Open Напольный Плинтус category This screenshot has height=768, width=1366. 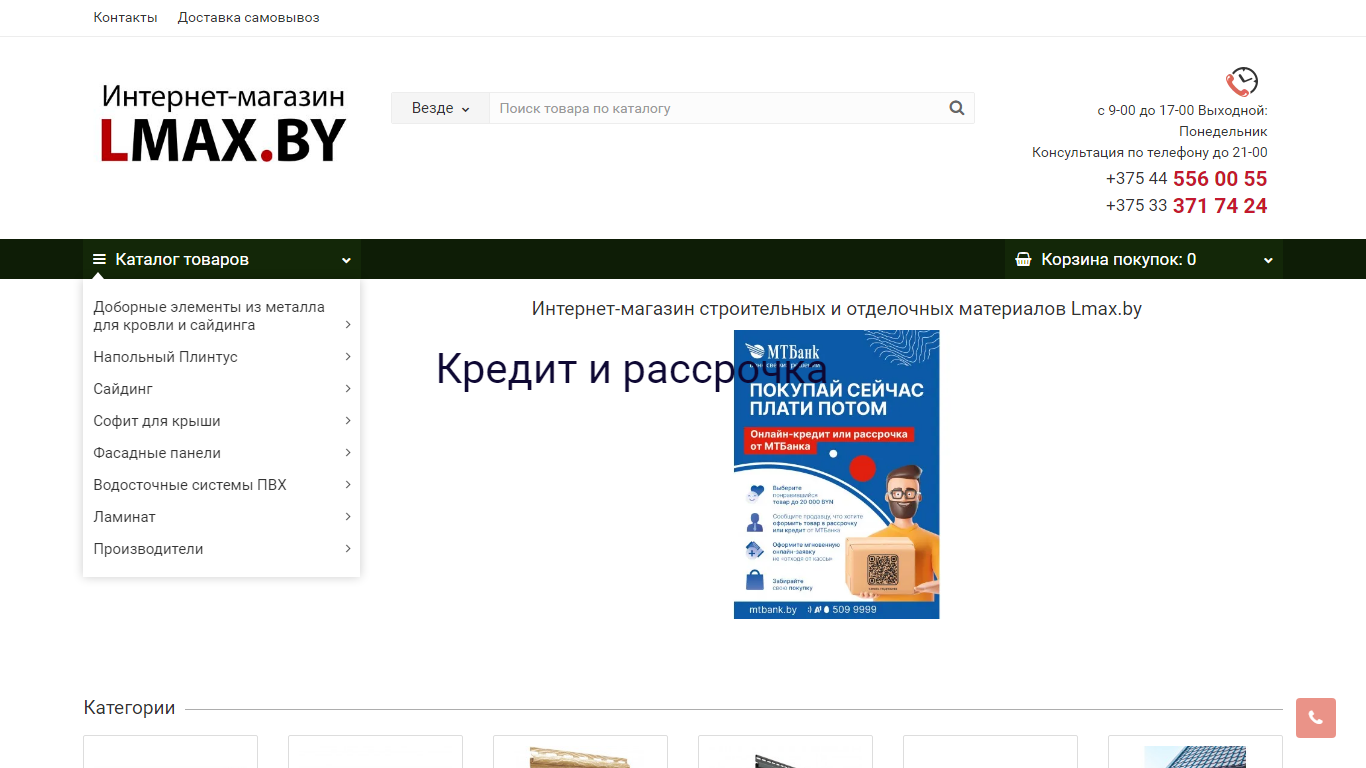pos(165,357)
